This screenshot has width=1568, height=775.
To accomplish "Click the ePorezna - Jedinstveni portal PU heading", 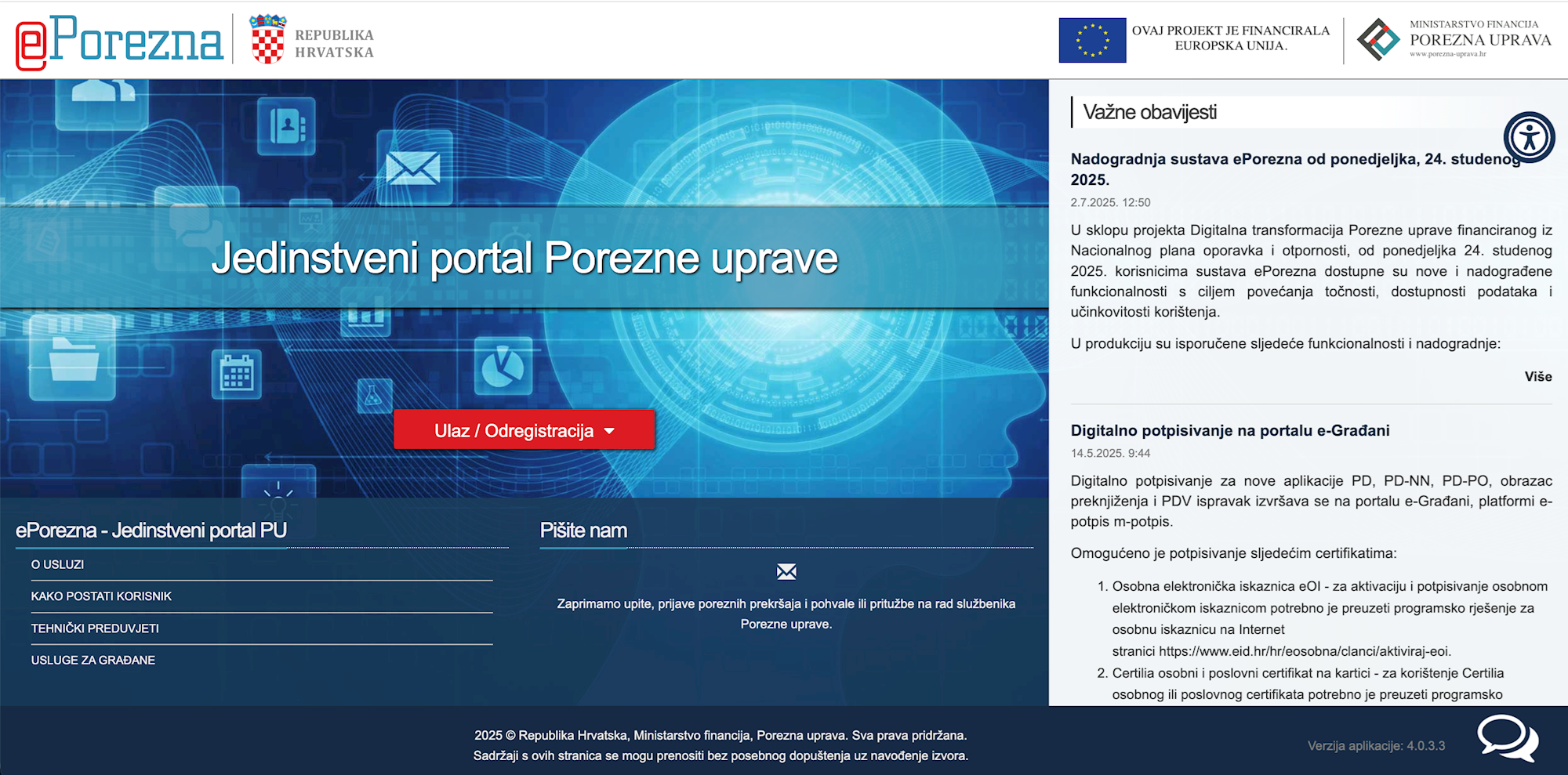I will (x=151, y=531).
